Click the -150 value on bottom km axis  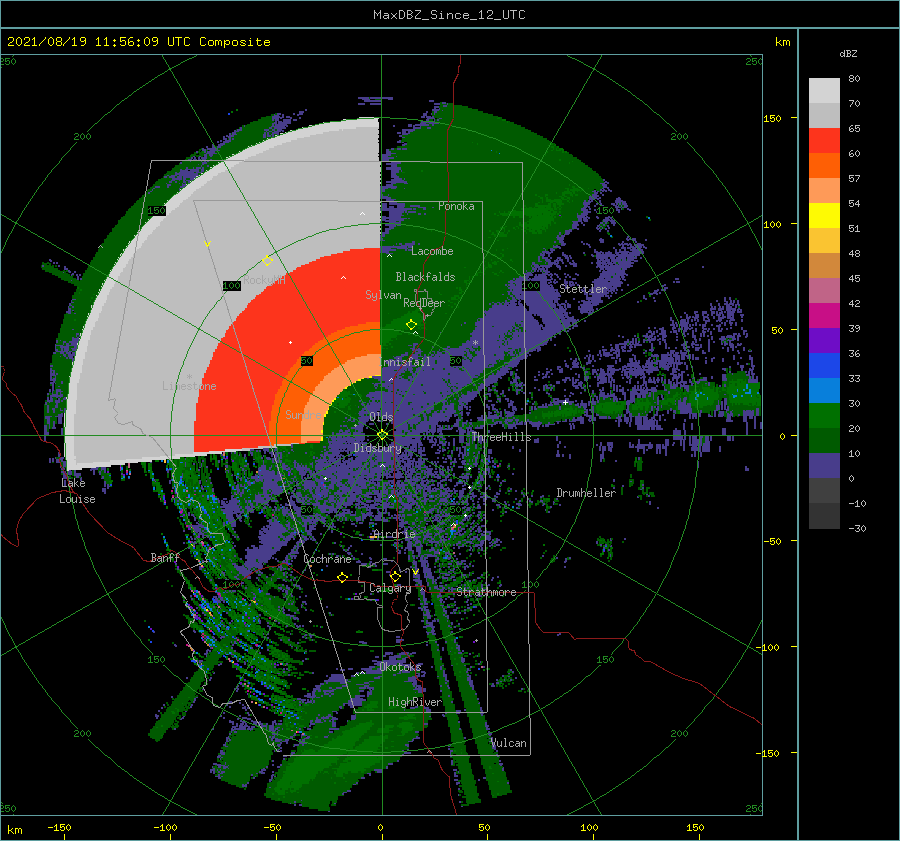tap(59, 827)
